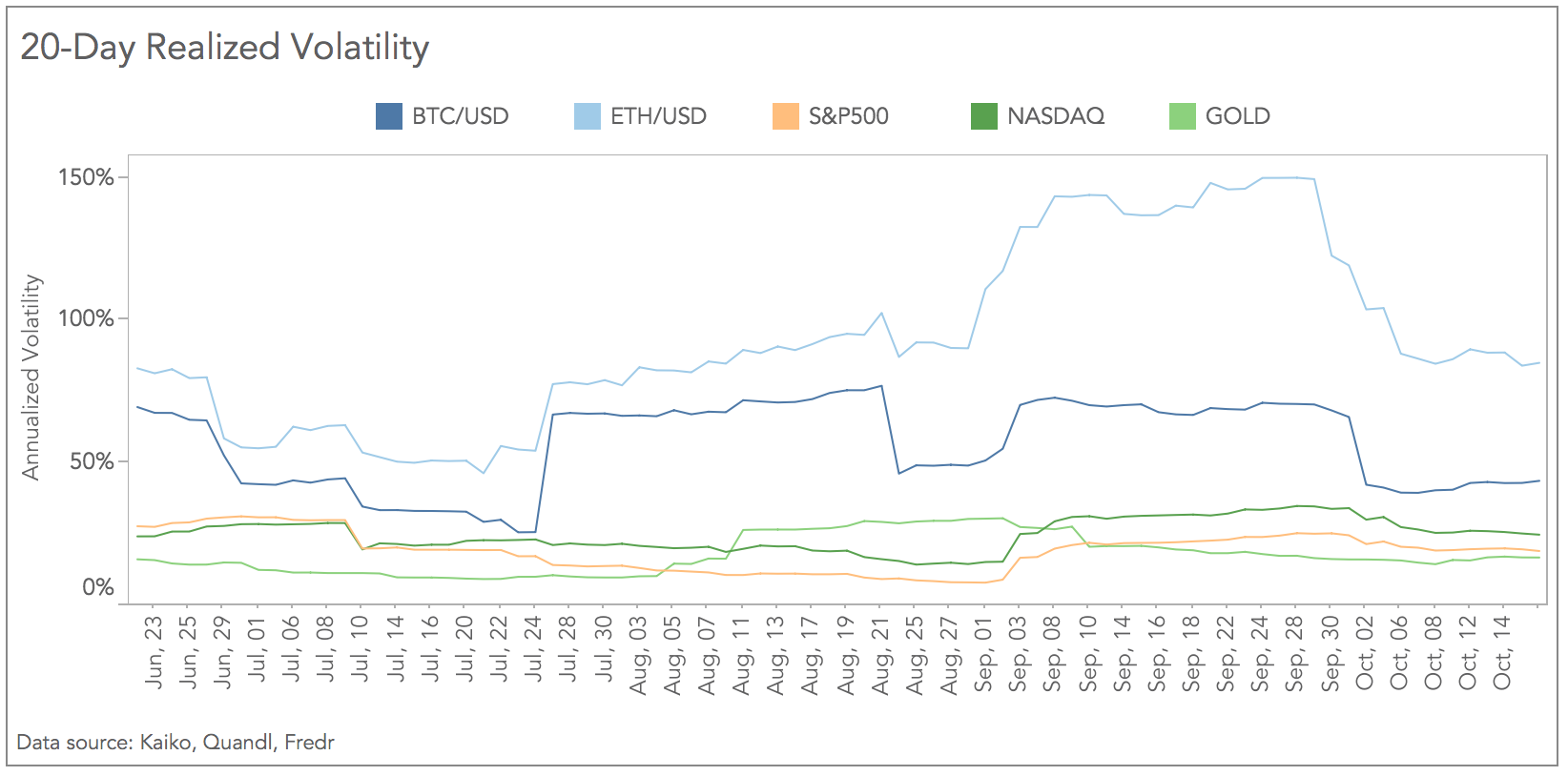Viewport: 1568px width, 776px height.
Task: Toggle the NASDAQ legend label
Action: (x=1055, y=116)
